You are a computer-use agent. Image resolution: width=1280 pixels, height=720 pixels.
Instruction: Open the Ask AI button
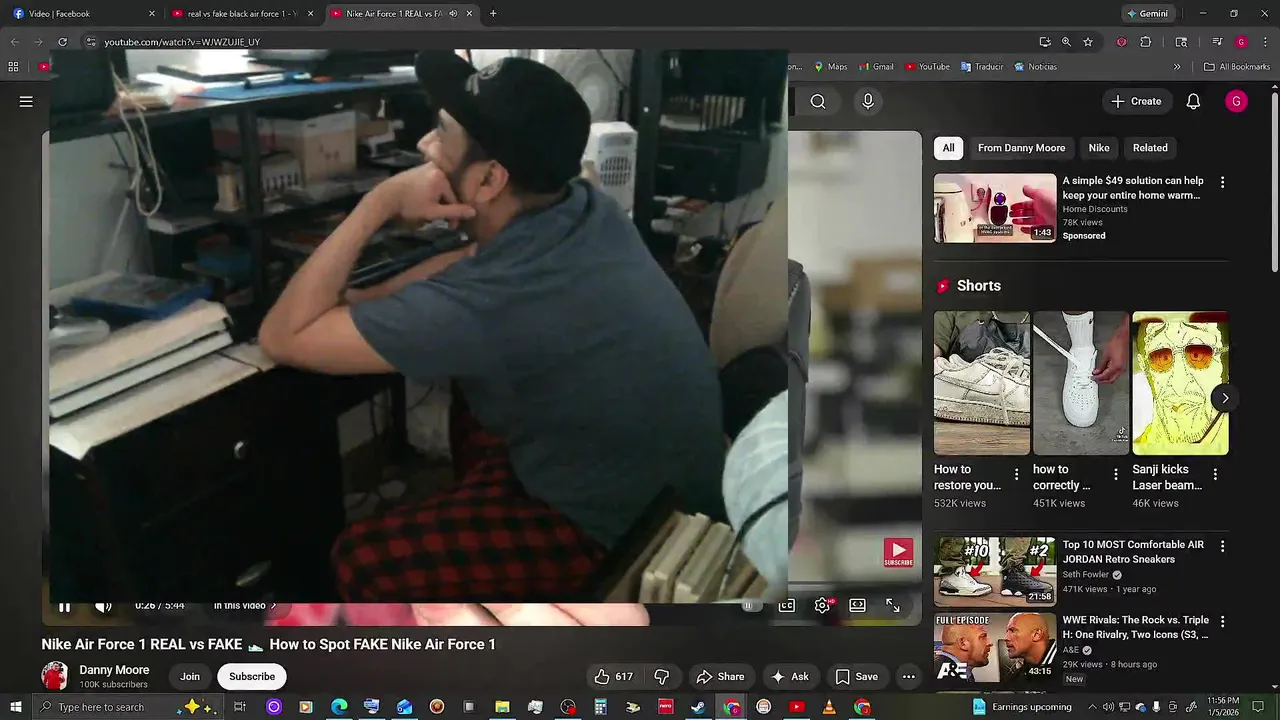(x=789, y=677)
